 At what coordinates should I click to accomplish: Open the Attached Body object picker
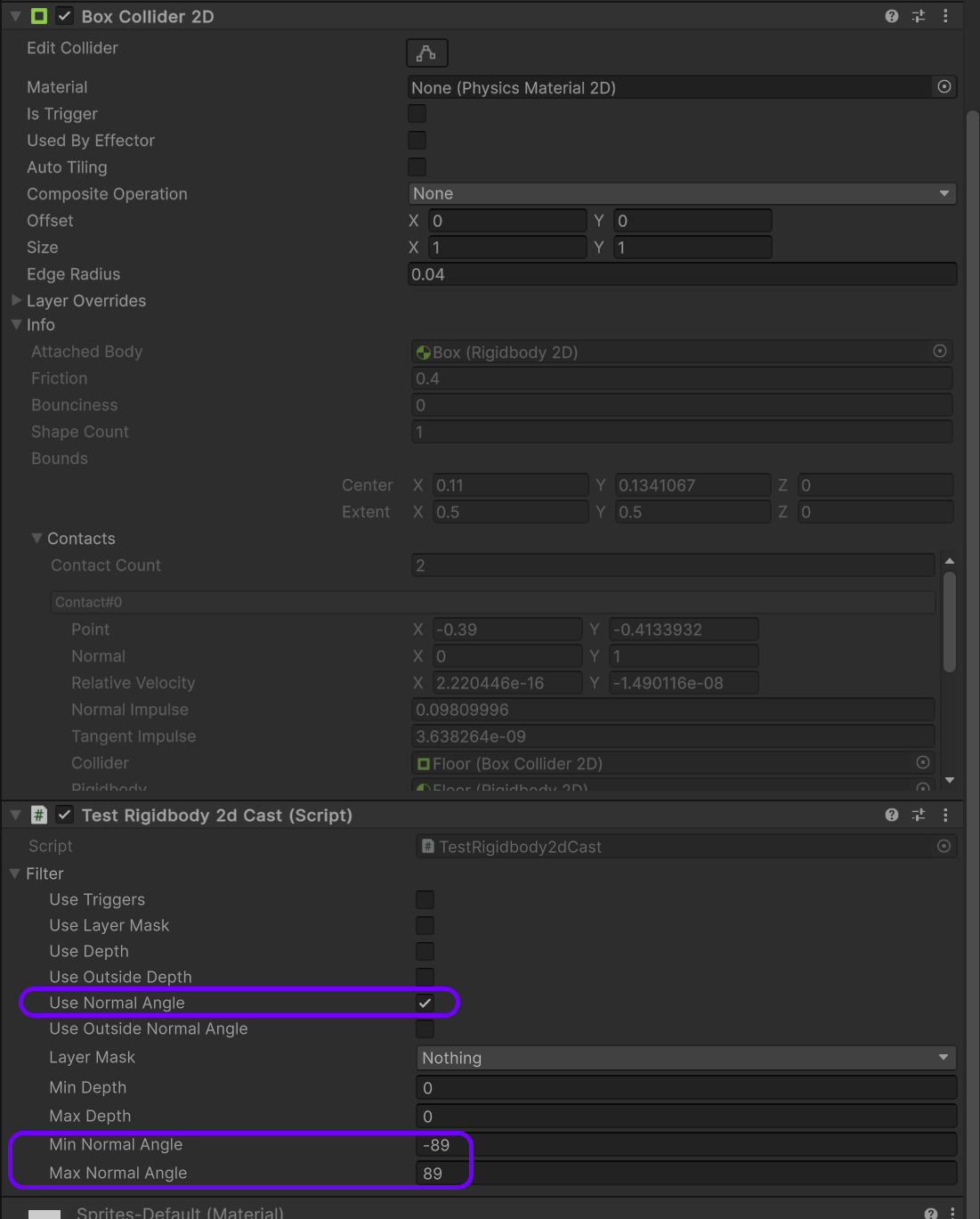click(940, 352)
